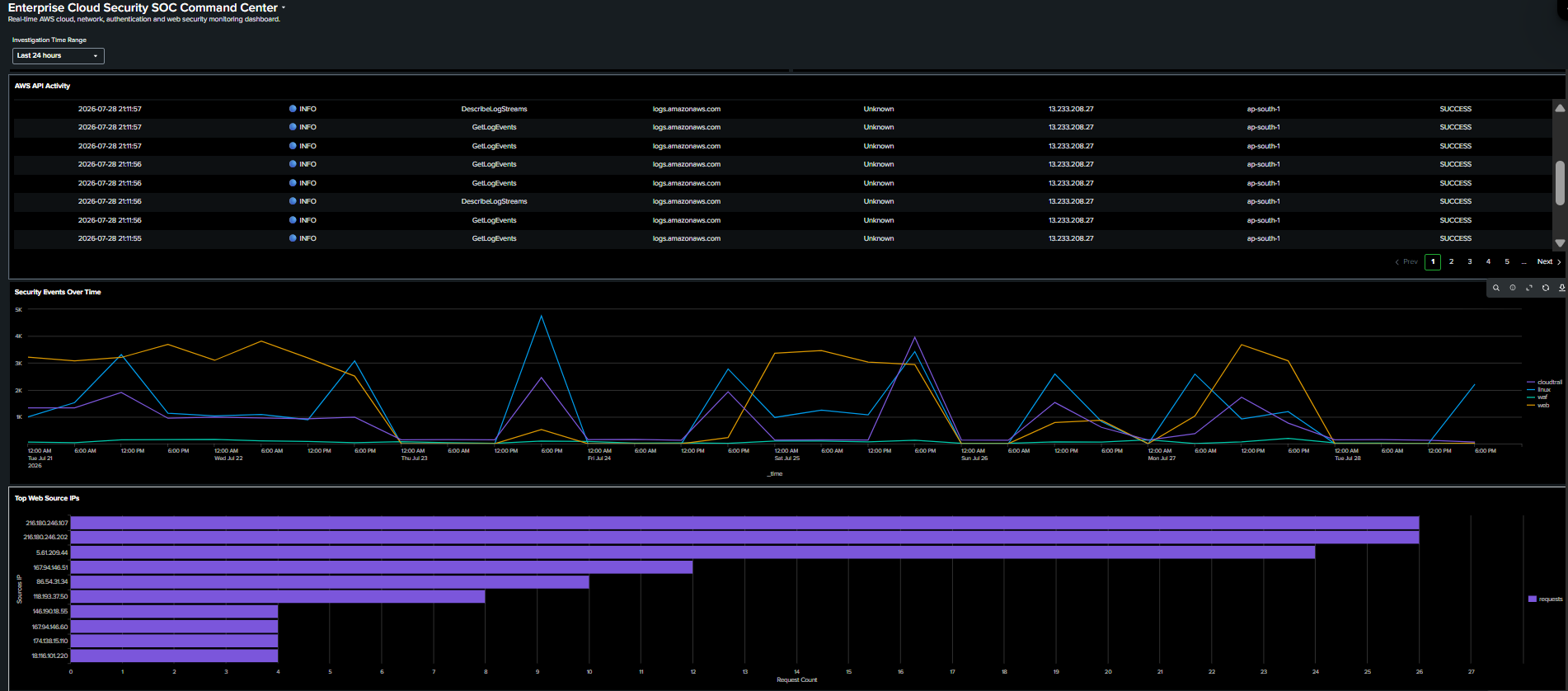Image resolution: width=1568 pixels, height=691 pixels.
Task: Toggle the waf series in chart legend
Action: point(1537,397)
